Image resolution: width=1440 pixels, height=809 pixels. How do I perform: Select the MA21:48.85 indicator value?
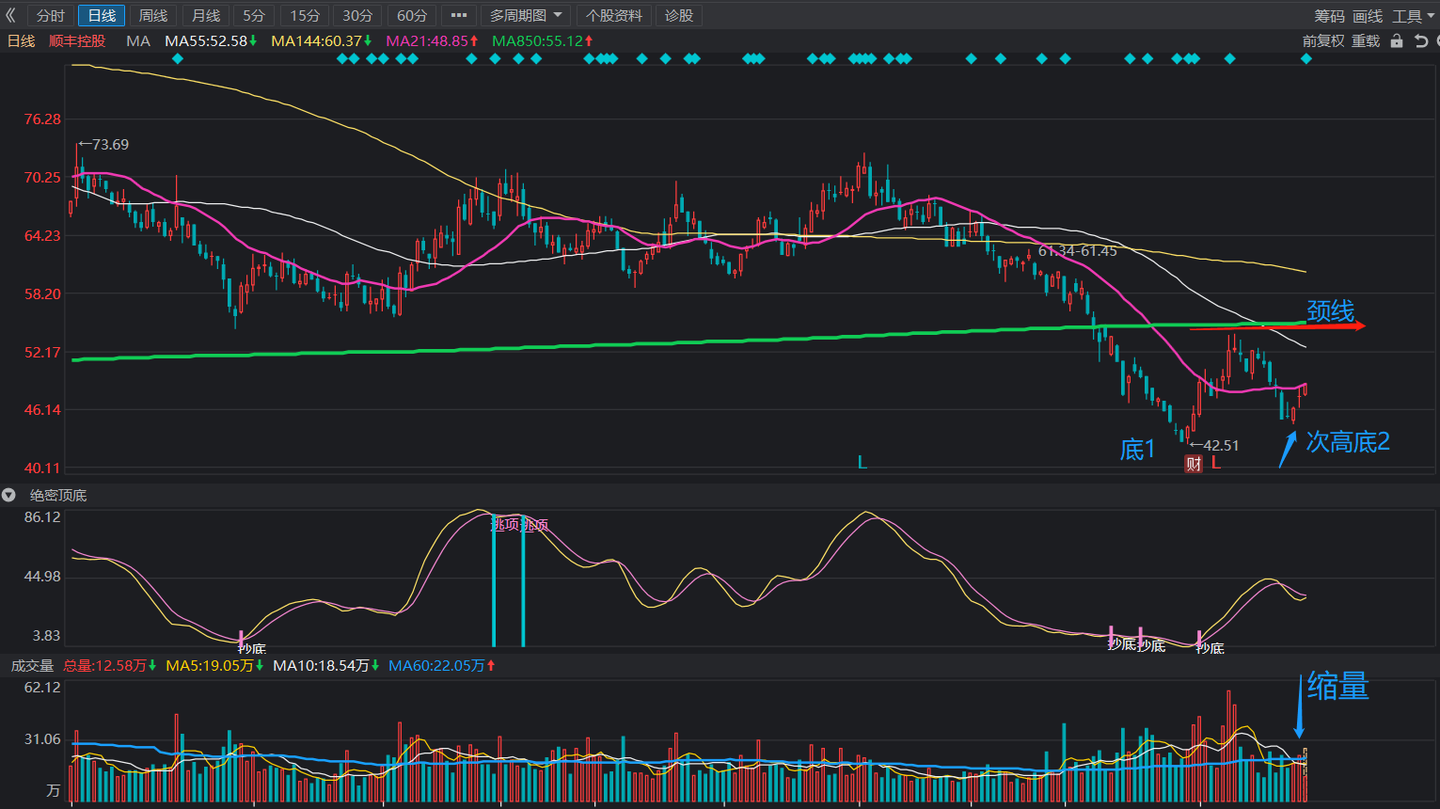click(x=432, y=41)
